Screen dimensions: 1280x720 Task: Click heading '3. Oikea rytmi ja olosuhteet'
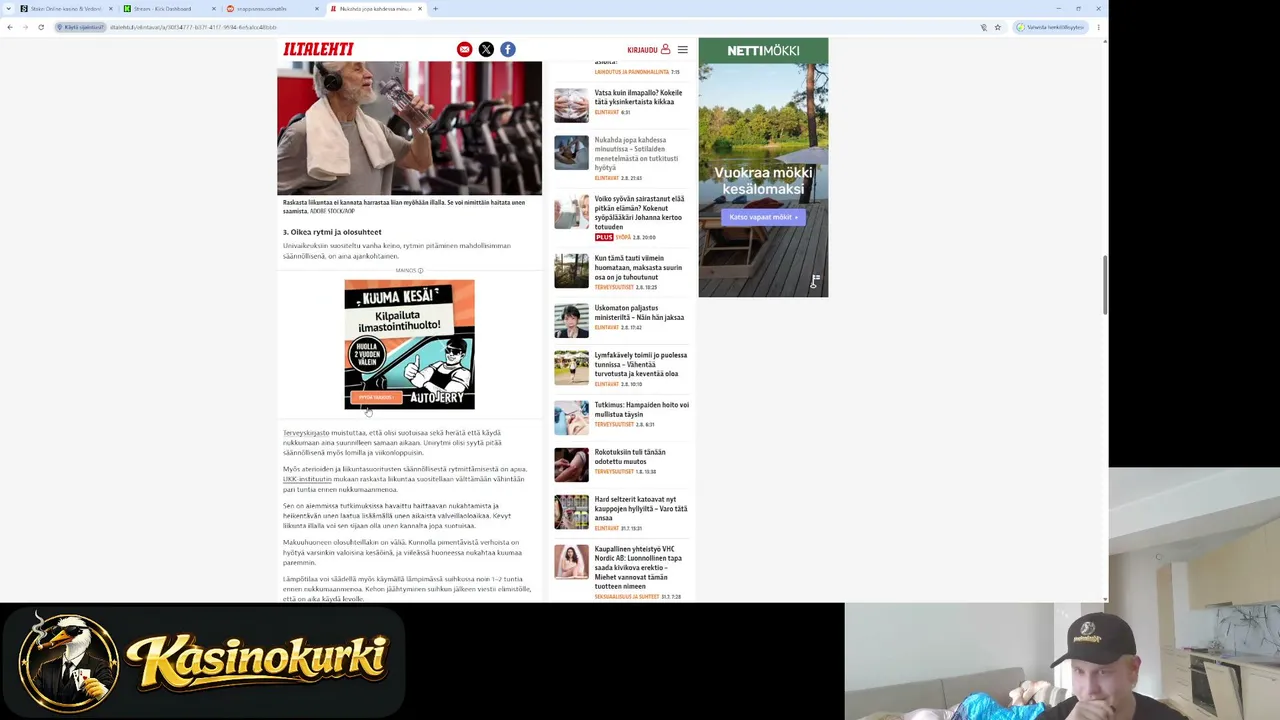332,232
